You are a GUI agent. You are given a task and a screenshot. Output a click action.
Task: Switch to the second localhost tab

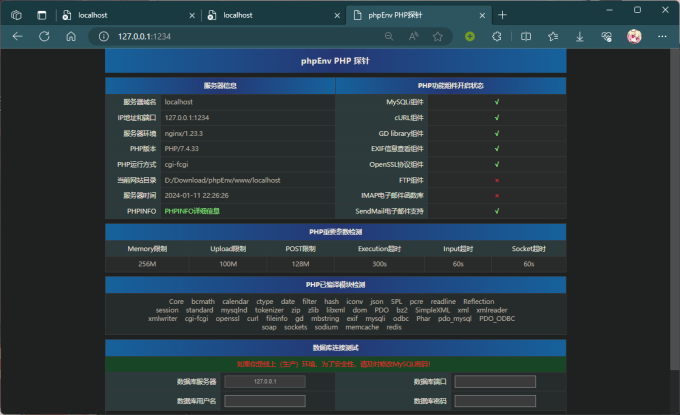click(273, 15)
